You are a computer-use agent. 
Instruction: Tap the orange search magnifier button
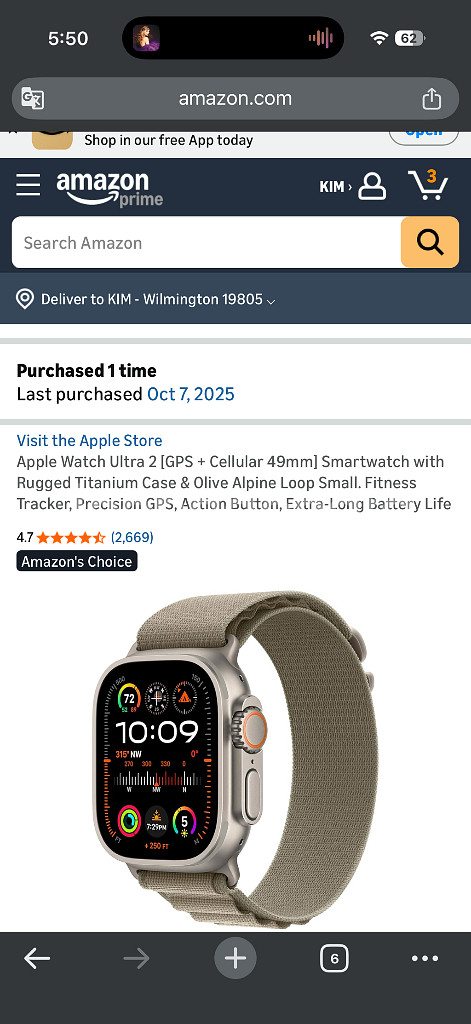point(430,242)
